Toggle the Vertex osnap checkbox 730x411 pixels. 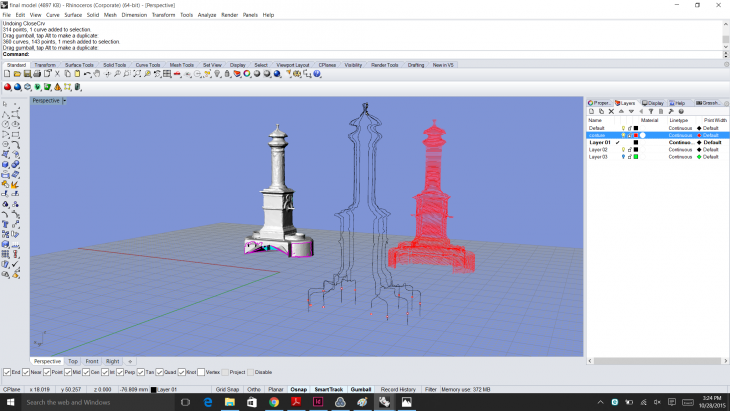coord(201,372)
